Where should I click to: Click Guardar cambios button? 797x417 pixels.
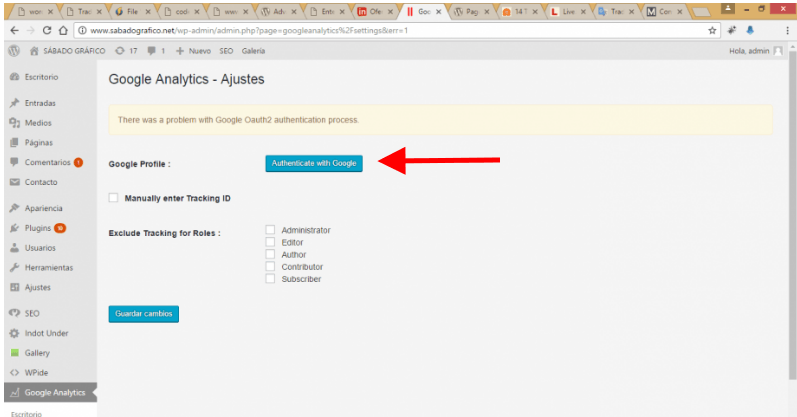(143, 314)
